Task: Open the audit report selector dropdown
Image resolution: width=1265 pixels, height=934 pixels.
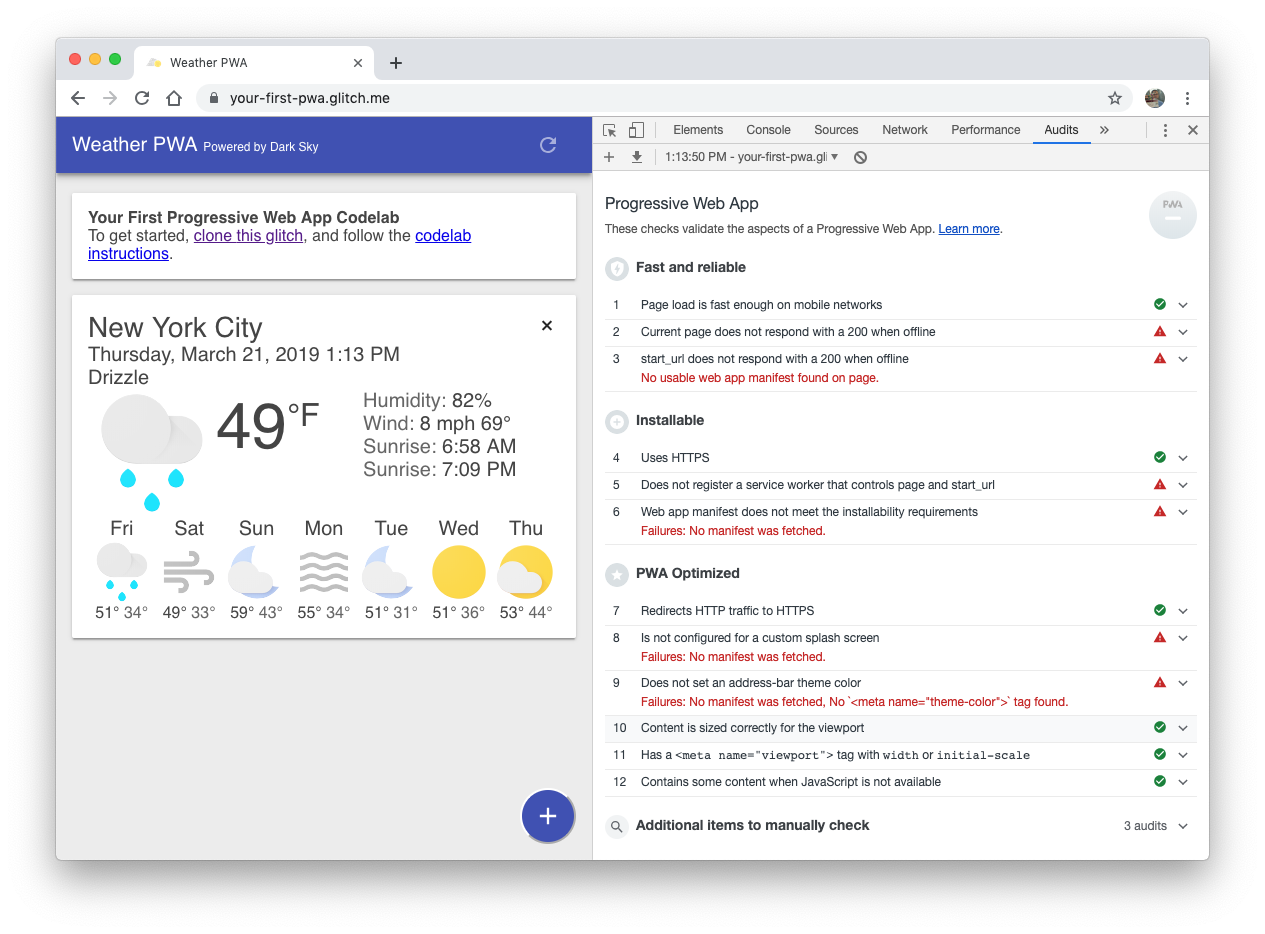Action: [751, 157]
